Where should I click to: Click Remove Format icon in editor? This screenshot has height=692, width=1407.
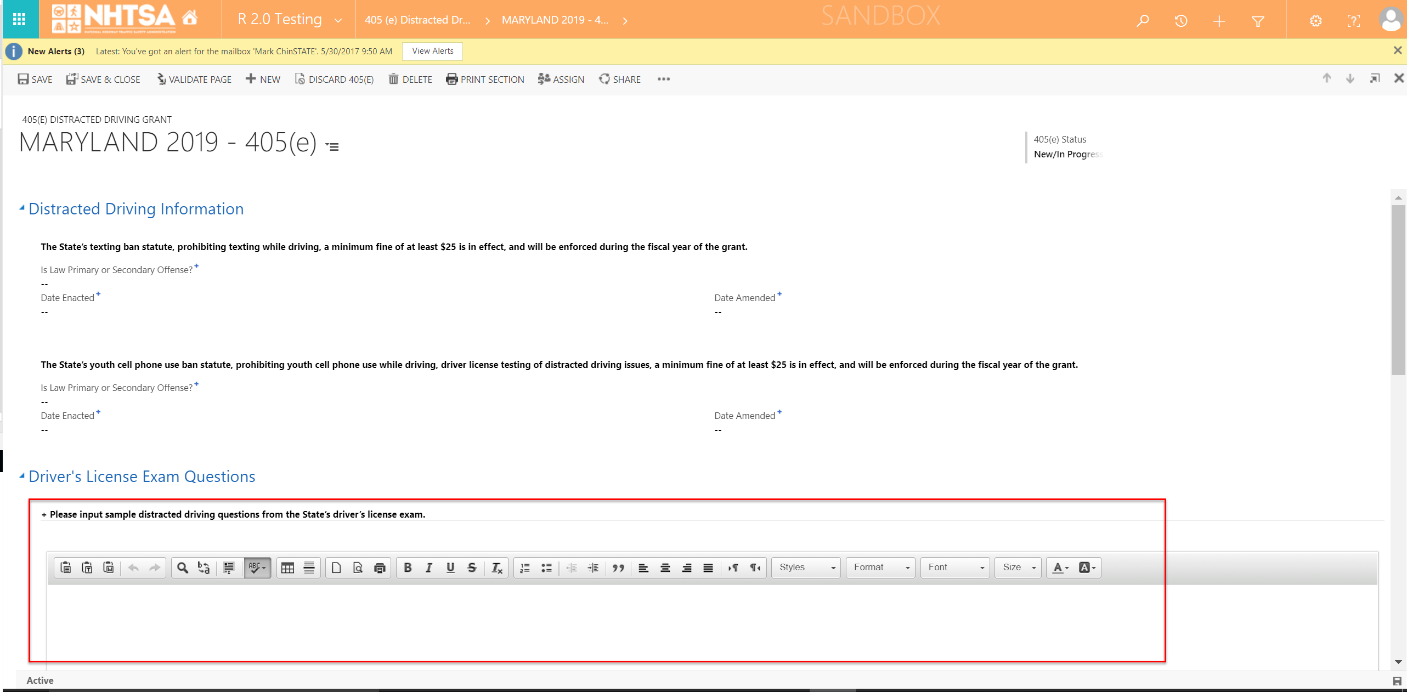497,568
